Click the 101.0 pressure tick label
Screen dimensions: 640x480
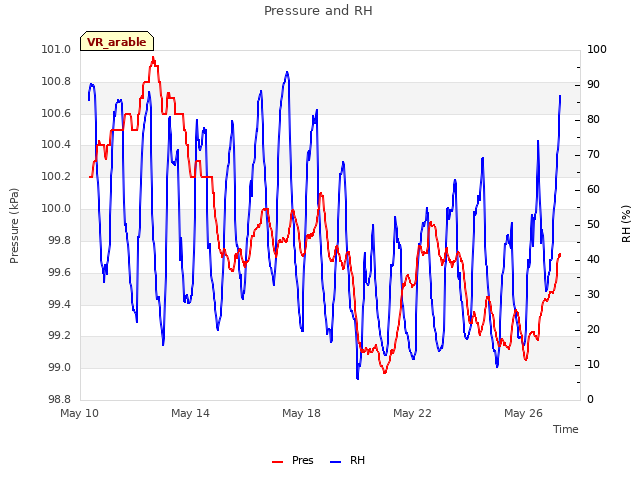pyautogui.click(x=56, y=50)
